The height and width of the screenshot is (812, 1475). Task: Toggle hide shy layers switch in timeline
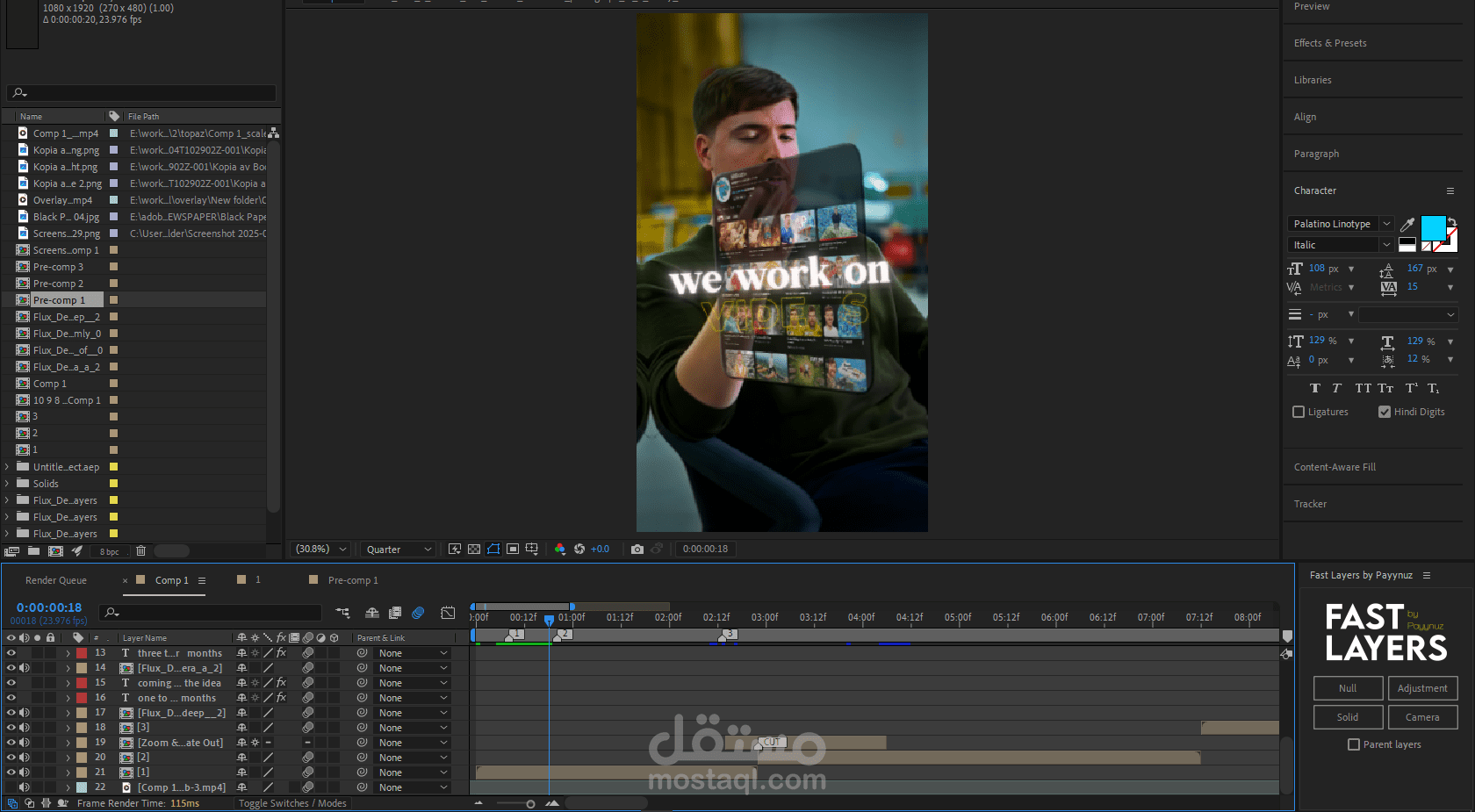[x=372, y=613]
